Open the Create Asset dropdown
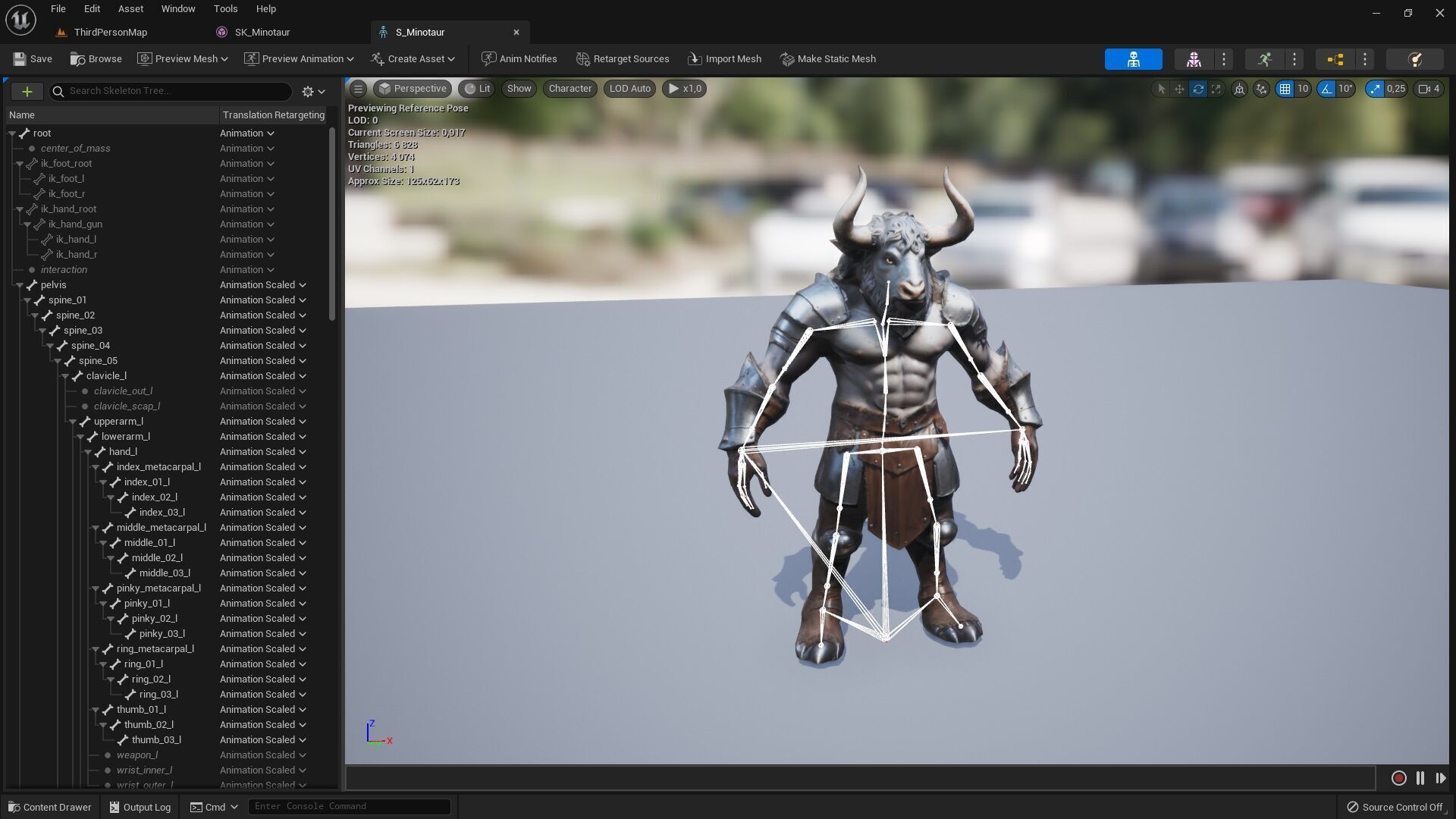The image size is (1456, 819). 413,59
